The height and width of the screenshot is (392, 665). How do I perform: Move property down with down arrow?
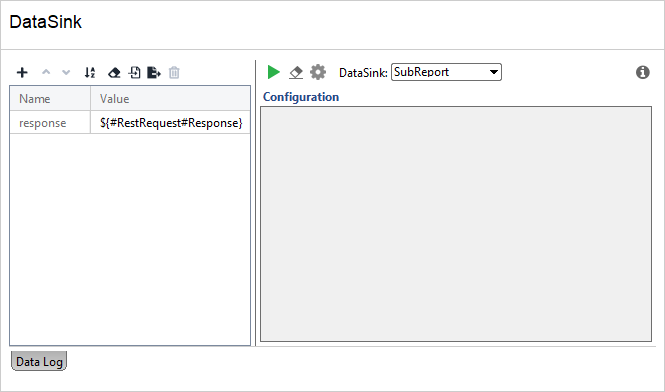(66, 73)
